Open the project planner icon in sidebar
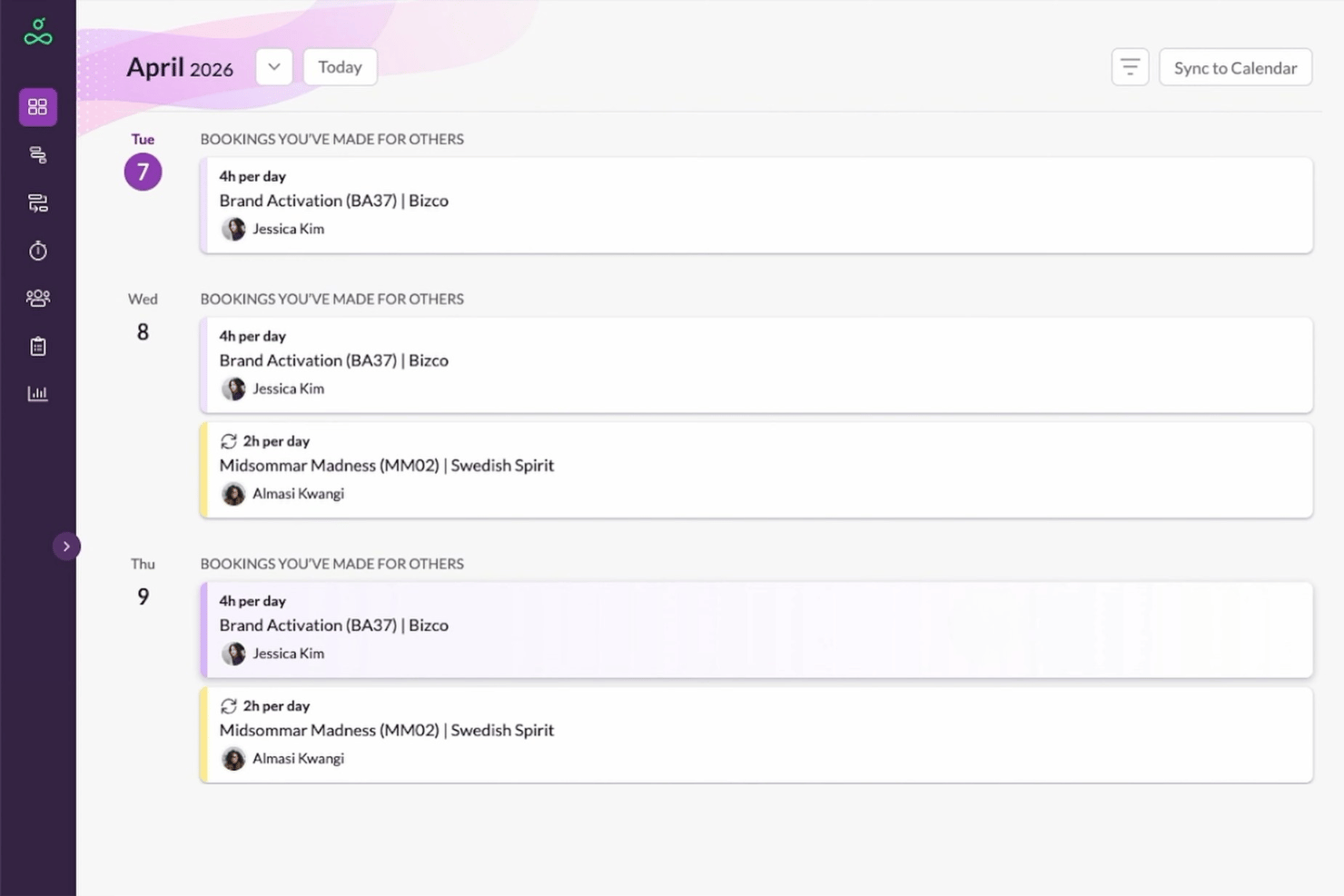The image size is (1344, 896). [38, 203]
